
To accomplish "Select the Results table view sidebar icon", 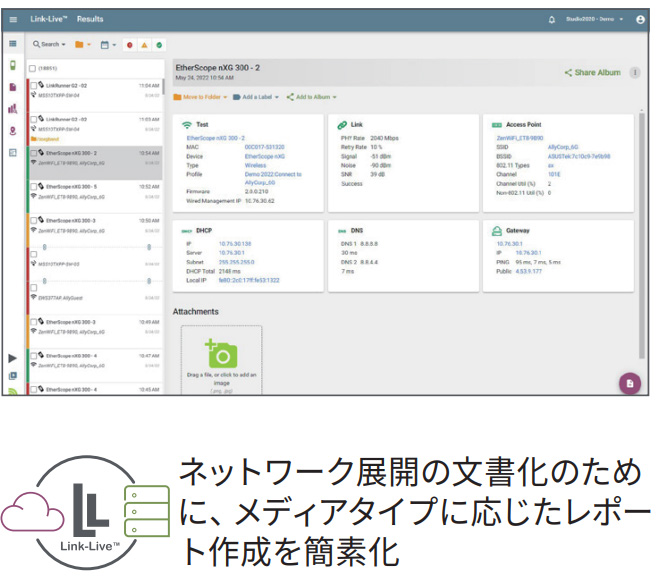I will (13, 44).
